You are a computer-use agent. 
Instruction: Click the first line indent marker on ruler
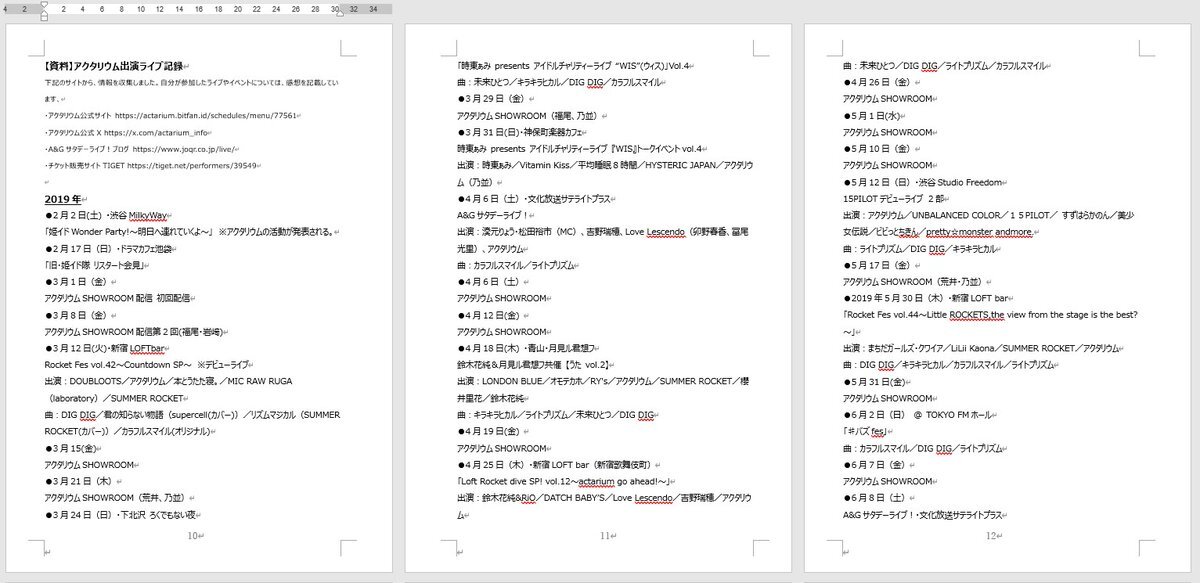click(43, 4)
